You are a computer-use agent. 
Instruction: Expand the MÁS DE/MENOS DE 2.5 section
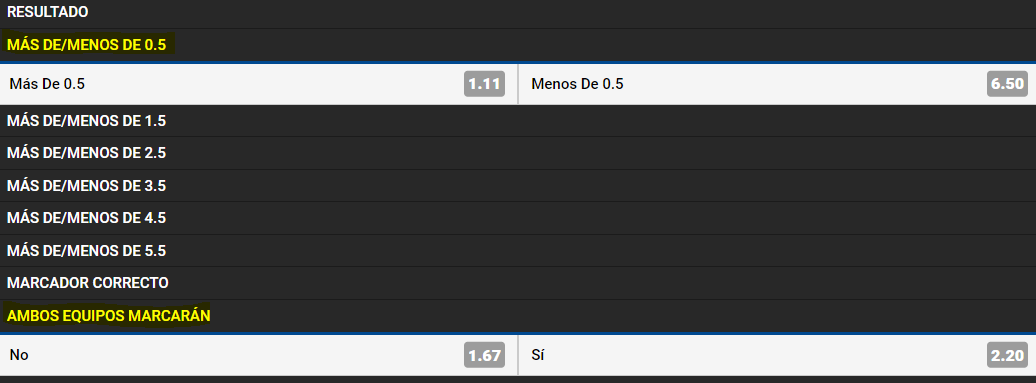coord(518,153)
